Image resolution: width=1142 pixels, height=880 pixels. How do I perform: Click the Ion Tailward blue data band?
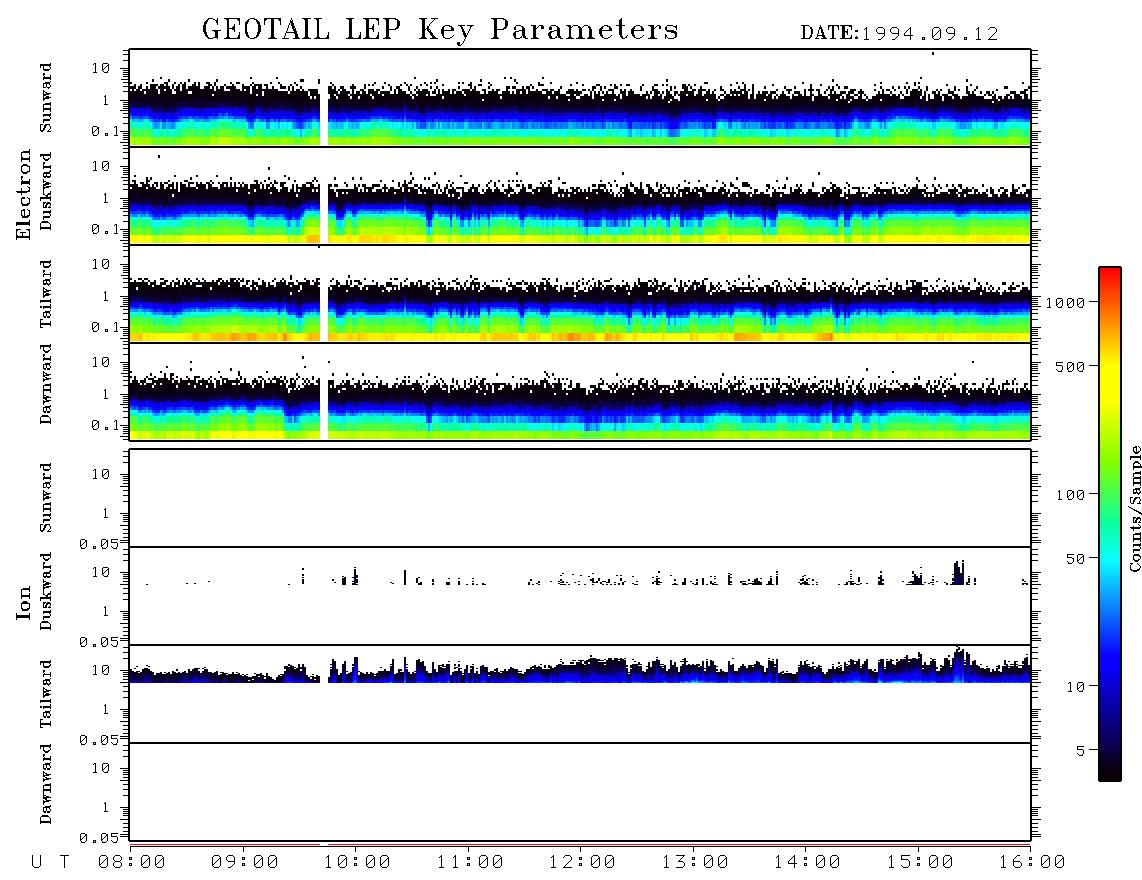pyautogui.click(x=580, y=673)
